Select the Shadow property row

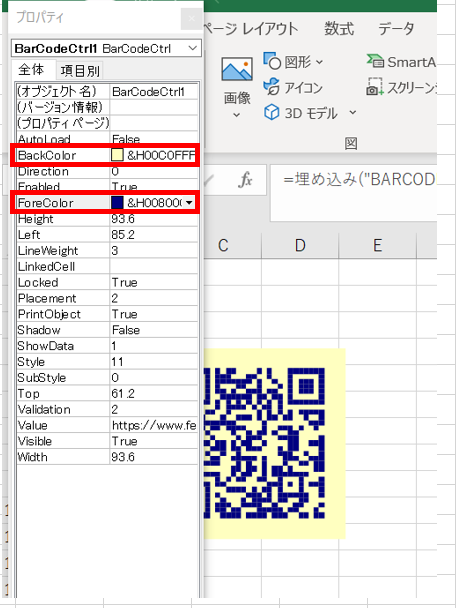click(x=107, y=330)
